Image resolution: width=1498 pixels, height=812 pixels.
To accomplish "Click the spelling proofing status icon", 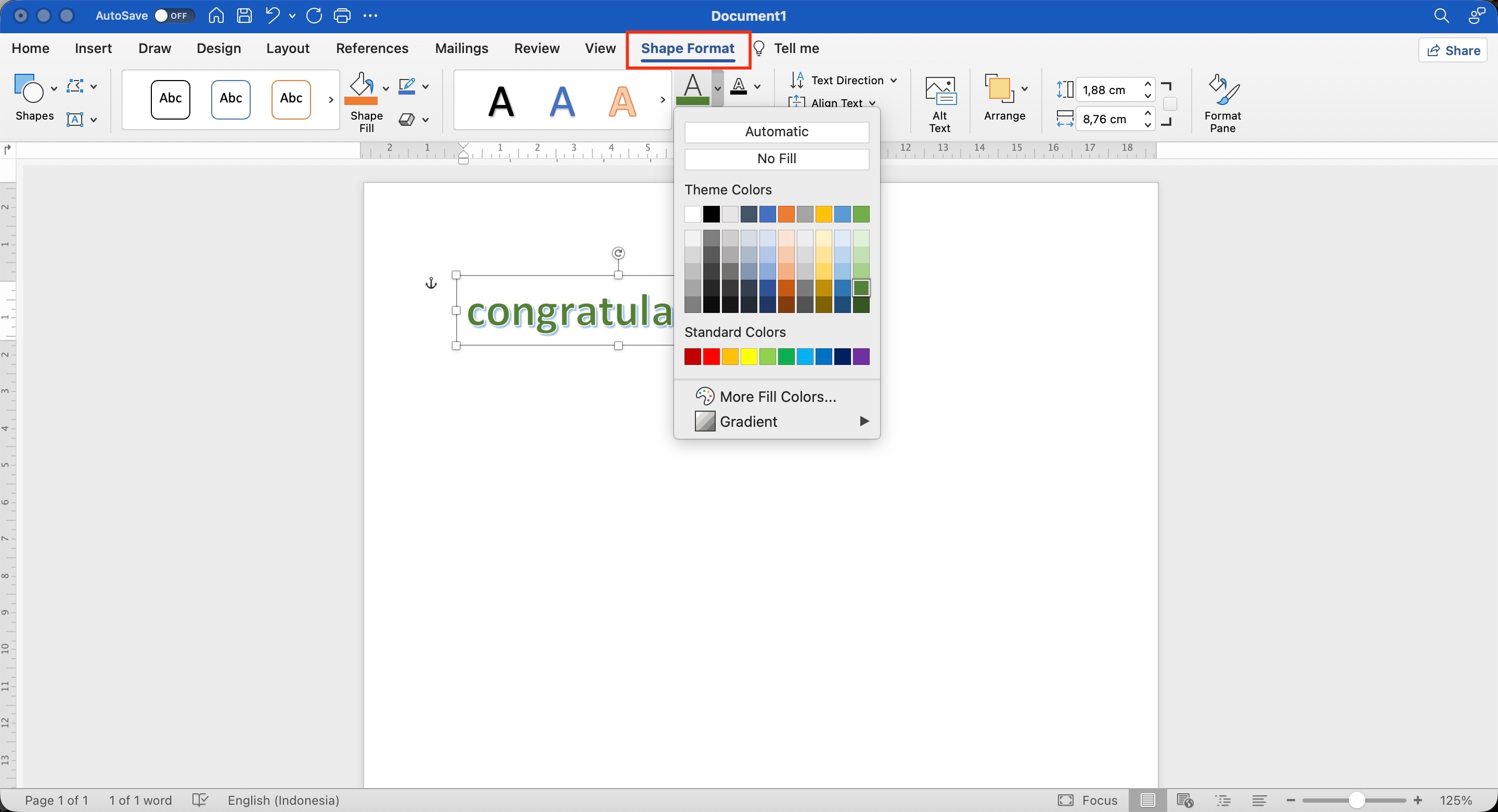I will coord(199,801).
